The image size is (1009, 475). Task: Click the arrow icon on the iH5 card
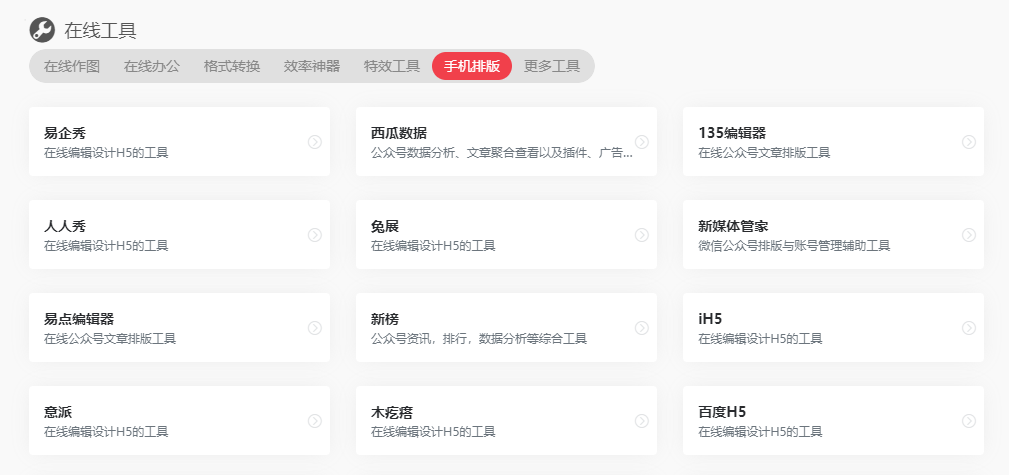[968, 328]
